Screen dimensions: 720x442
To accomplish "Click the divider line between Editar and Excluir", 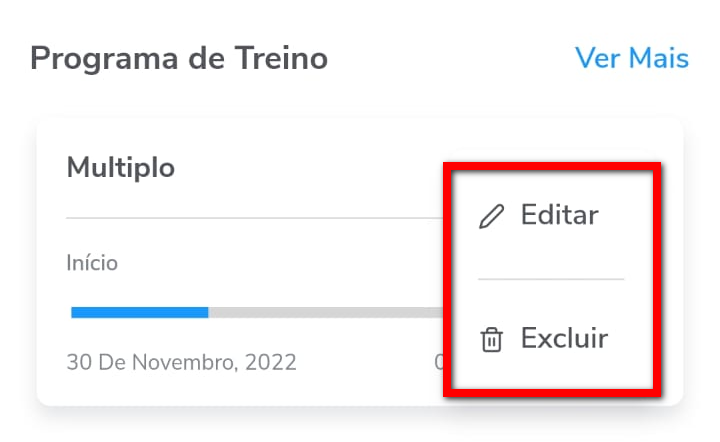I will [550, 279].
